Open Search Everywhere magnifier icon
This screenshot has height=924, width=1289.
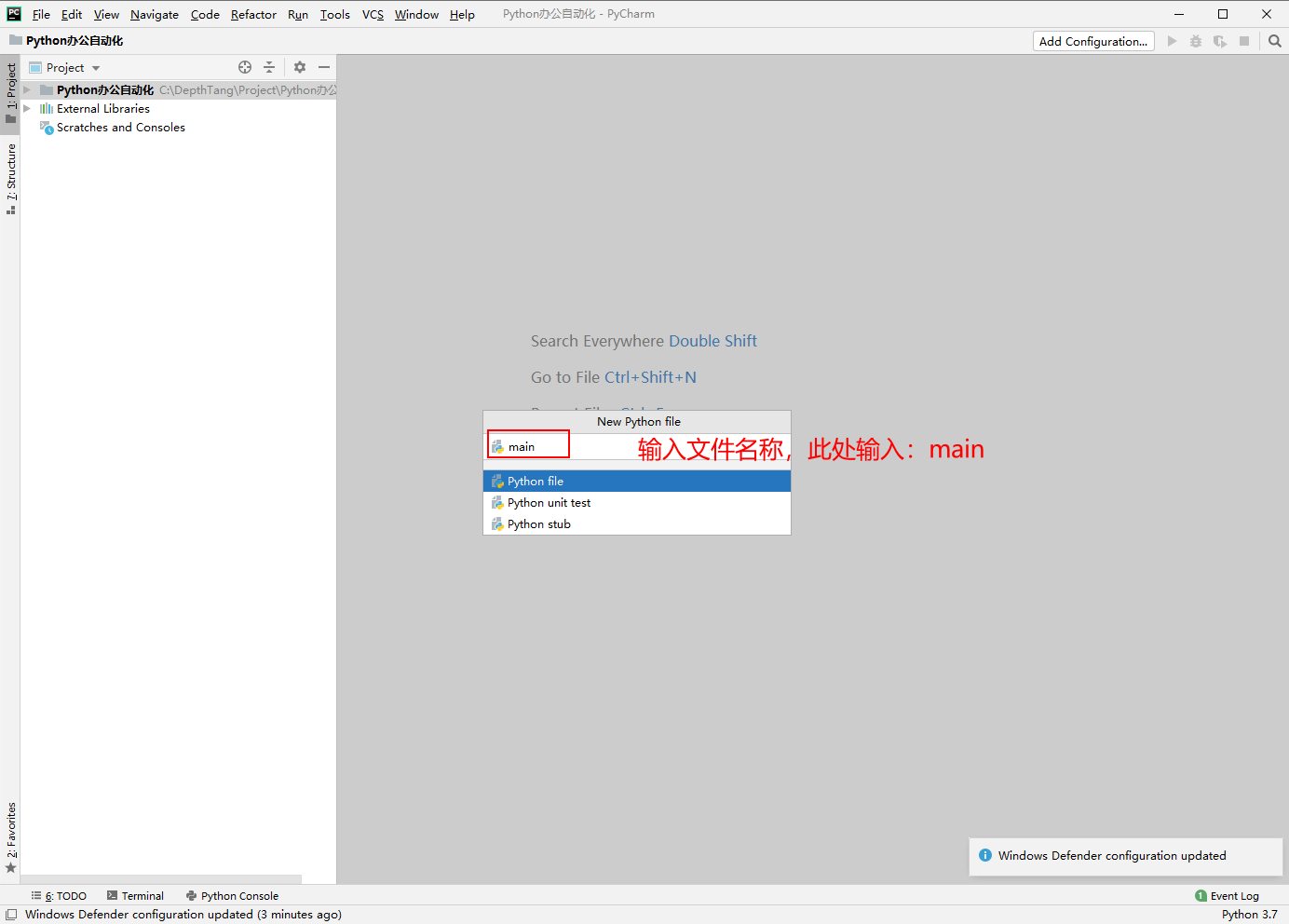pyautogui.click(x=1275, y=41)
